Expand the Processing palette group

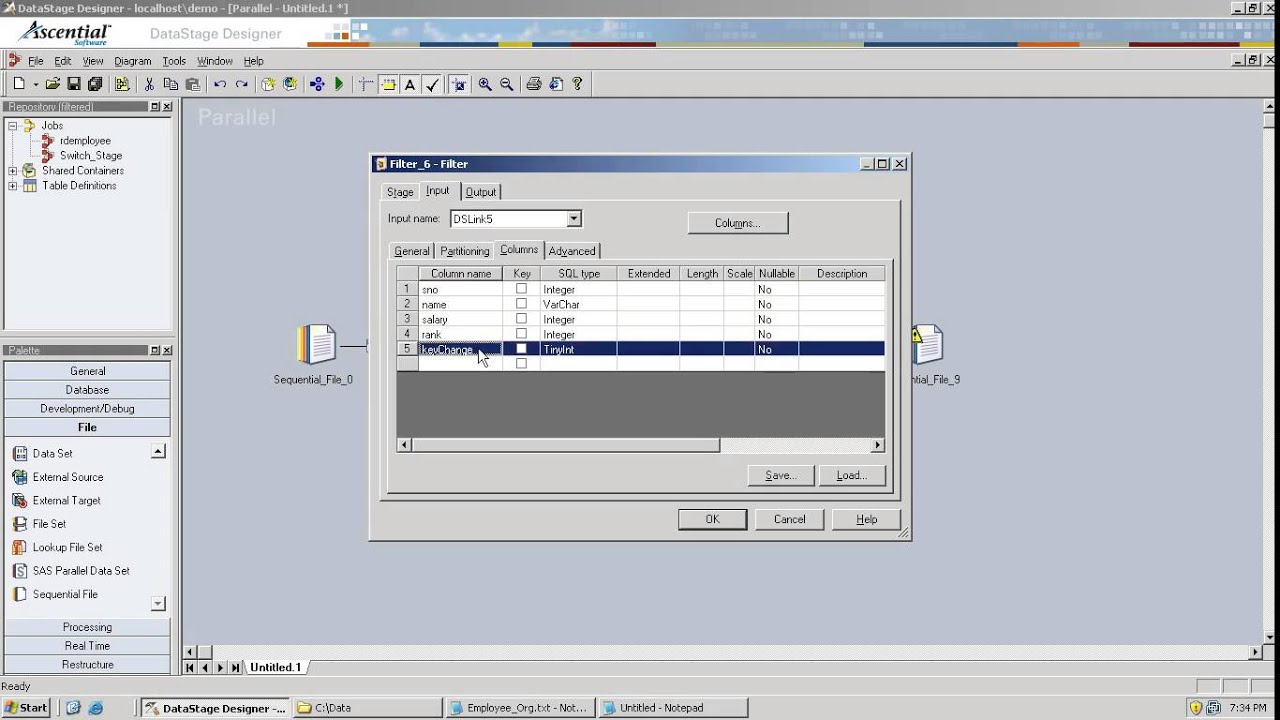(x=87, y=627)
